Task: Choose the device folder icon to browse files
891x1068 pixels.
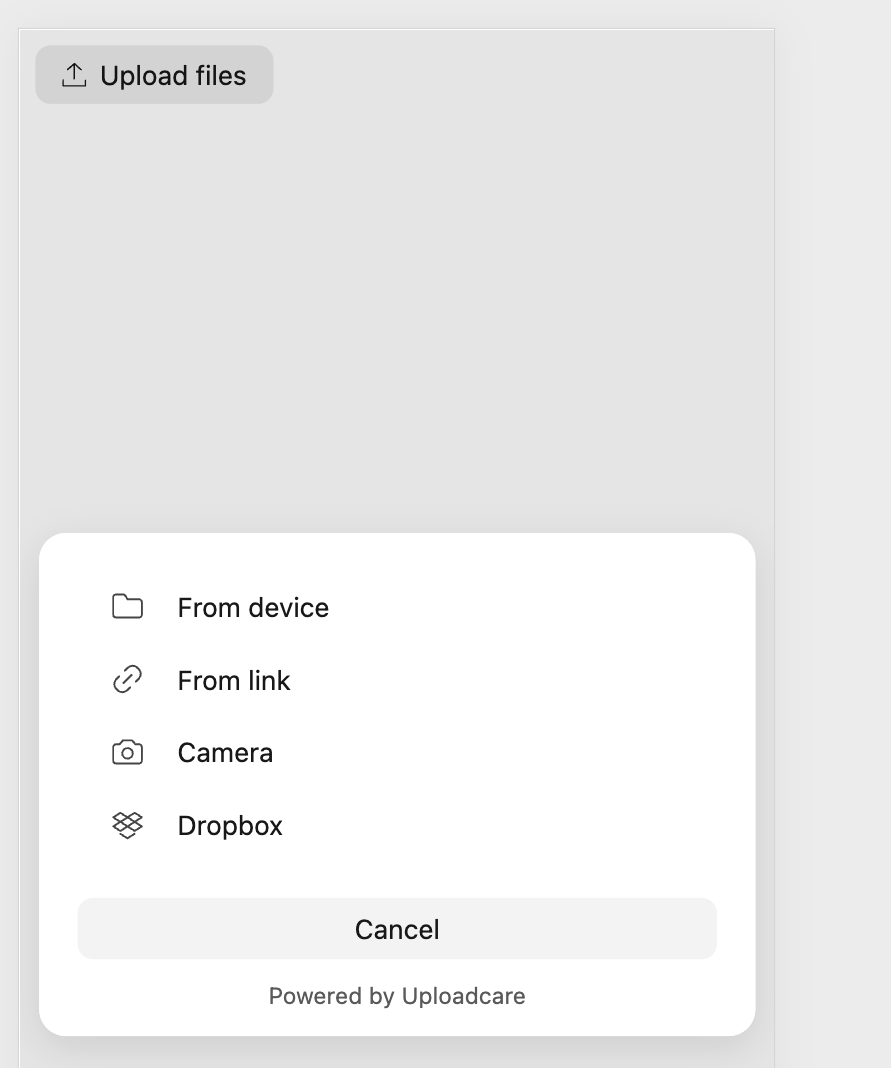Action: click(127, 606)
